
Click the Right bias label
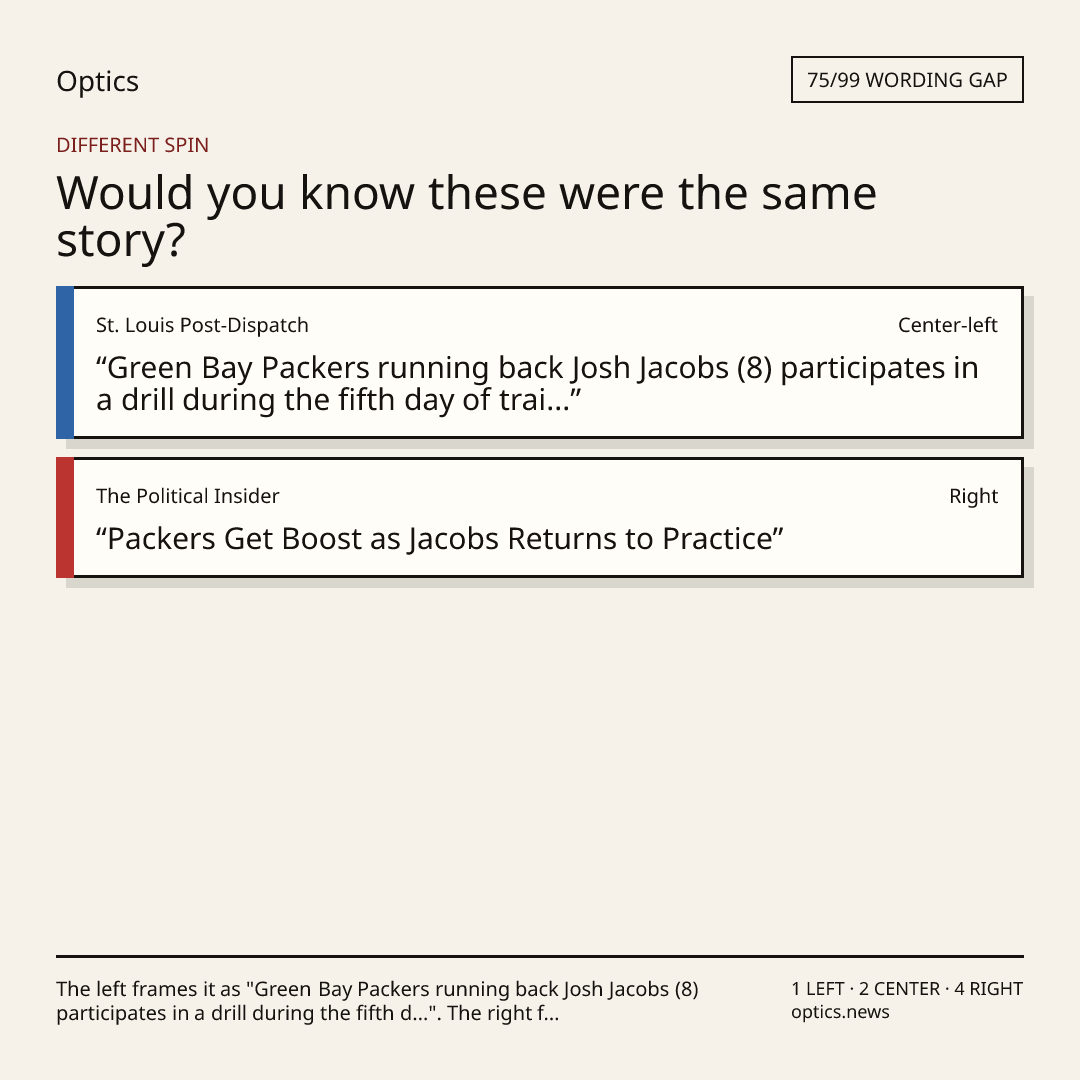(973, 496)
